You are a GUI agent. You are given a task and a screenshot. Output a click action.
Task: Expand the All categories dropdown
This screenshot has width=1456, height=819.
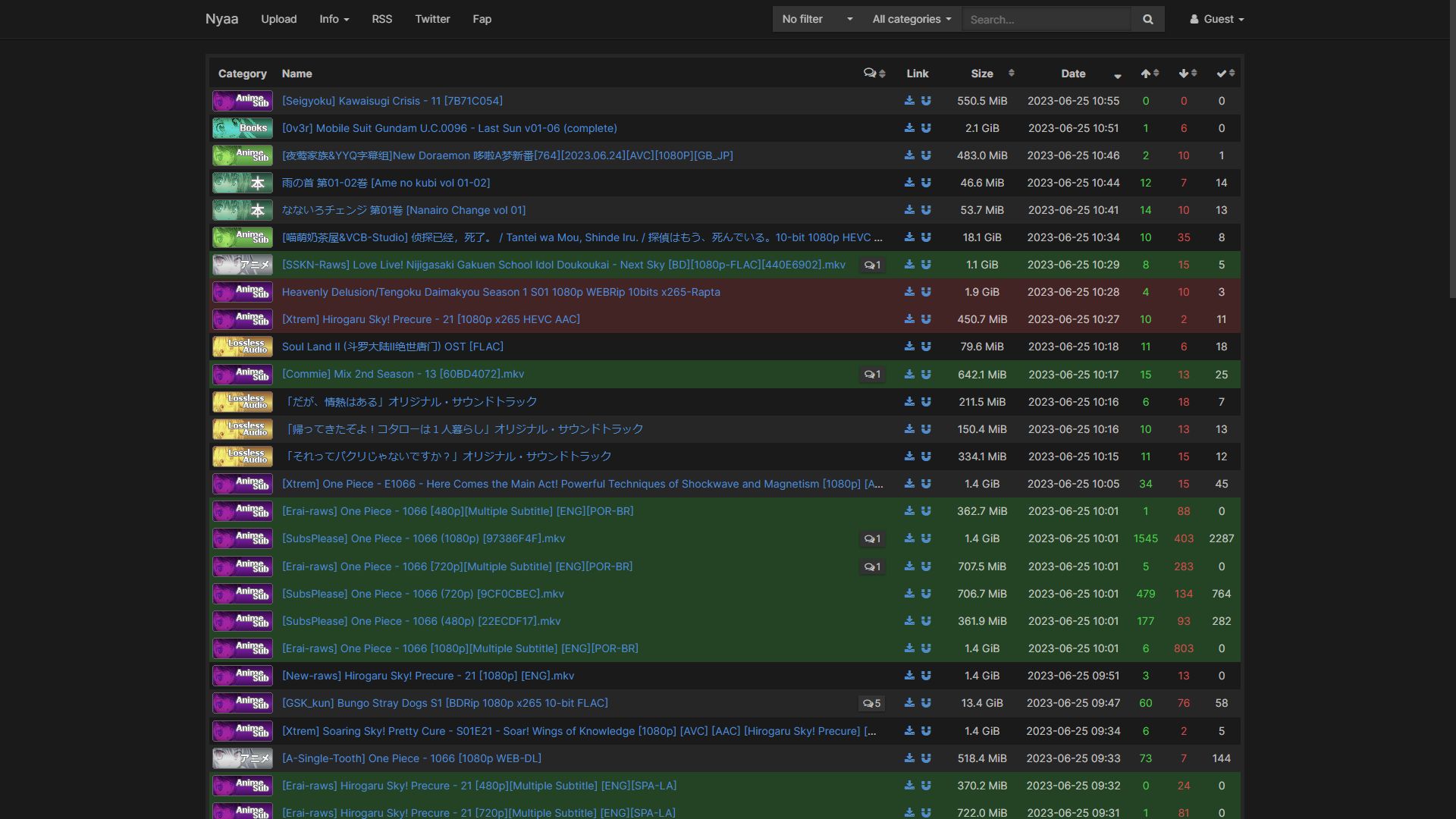[911, 20]
